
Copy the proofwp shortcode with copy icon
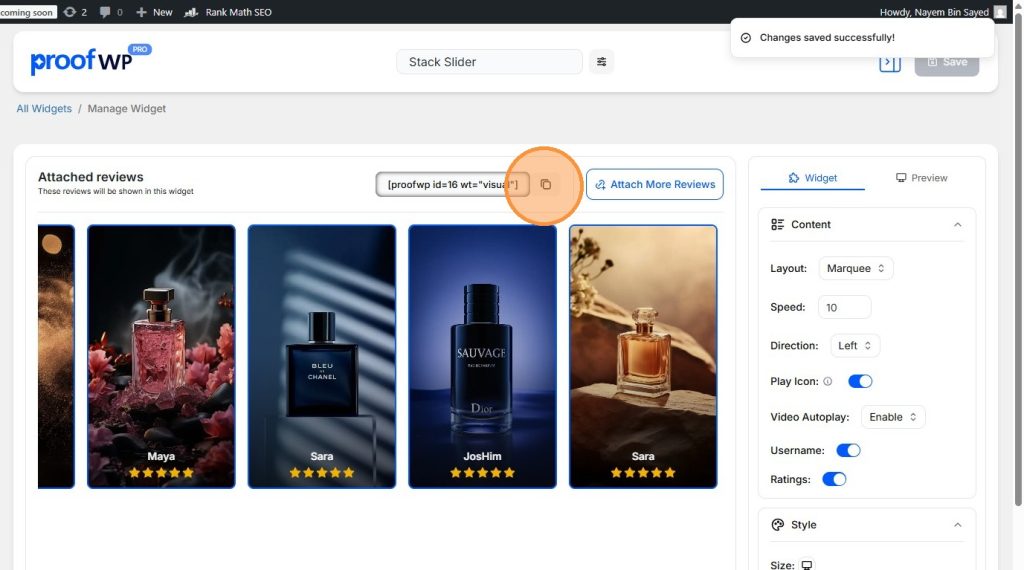tap(546, 185)
